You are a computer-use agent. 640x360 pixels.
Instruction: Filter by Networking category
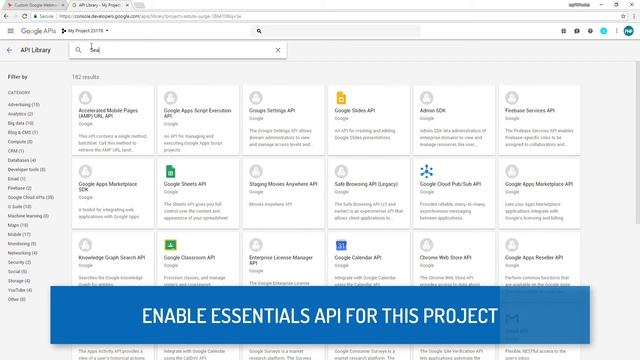coord(22,253)
